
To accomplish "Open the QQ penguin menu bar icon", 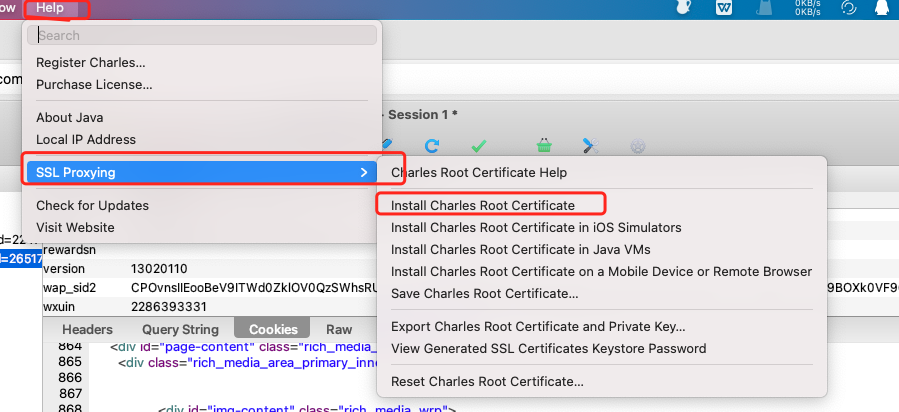I will tap(882, 7).
